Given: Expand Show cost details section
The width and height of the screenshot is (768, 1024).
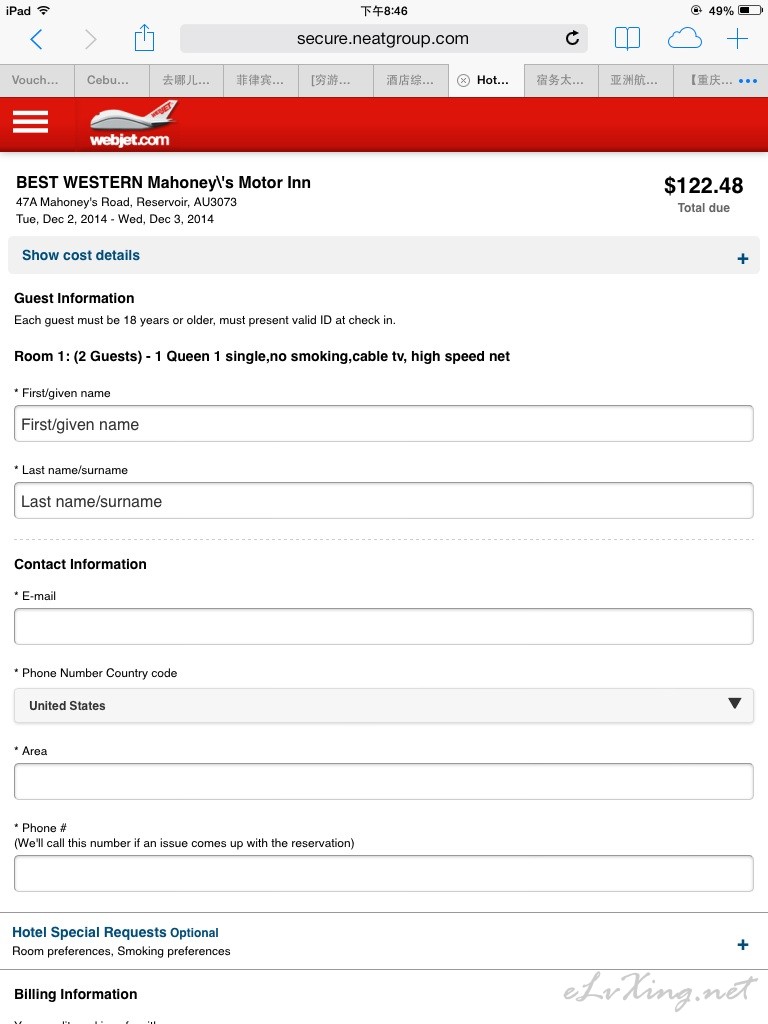Looking at the screenshot, I should tap(383, 255).
